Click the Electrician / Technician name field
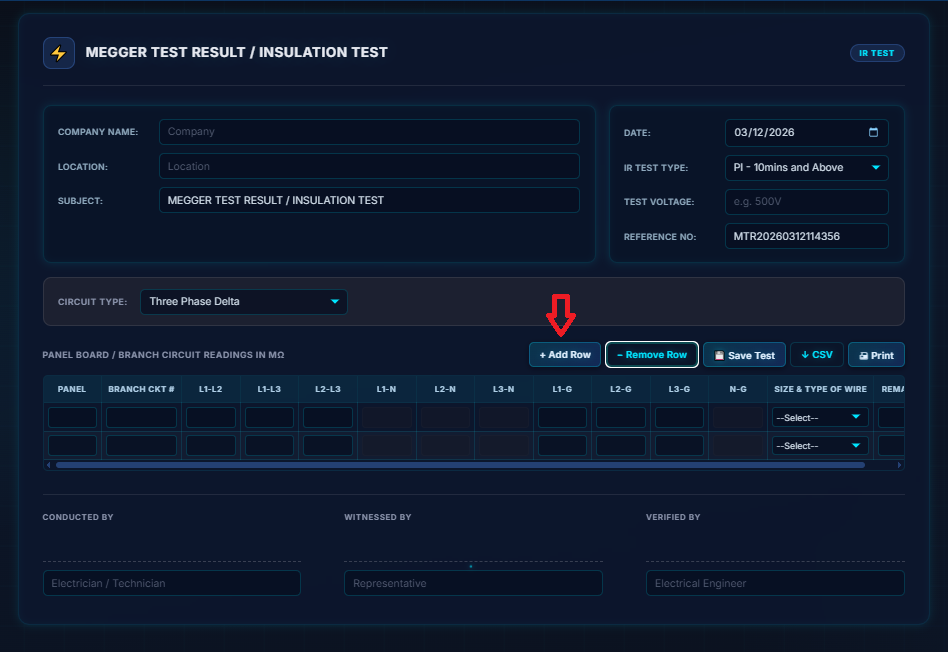The width and height of the screenshot is (948, 652). coord(171,583)
